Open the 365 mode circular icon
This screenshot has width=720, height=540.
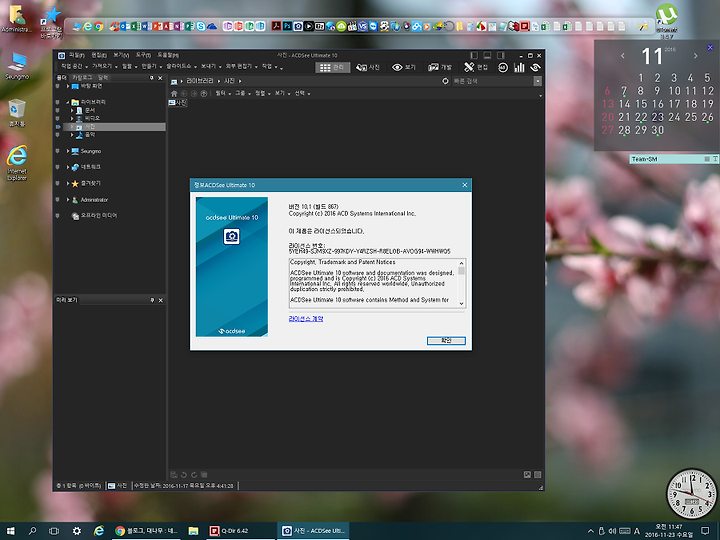click(x=503, y=68)
